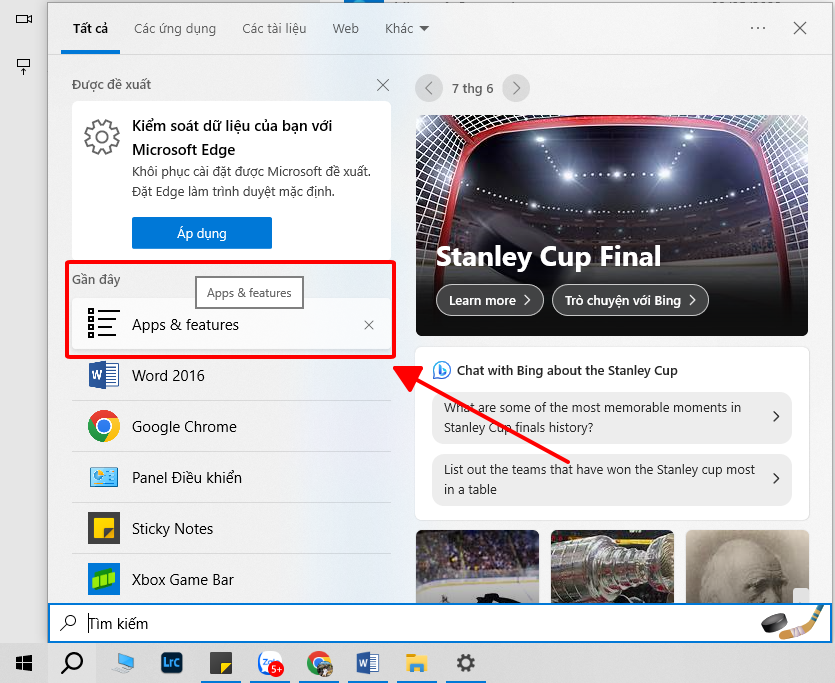Click the video camera icon on left edge

pyautogui.click(x=23, y=19)
